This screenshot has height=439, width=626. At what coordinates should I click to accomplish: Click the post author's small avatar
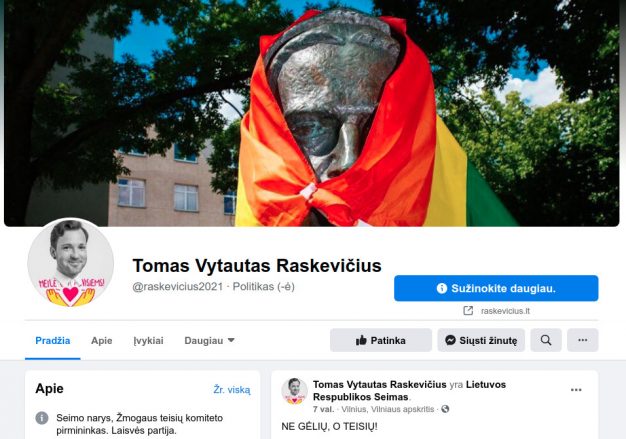(295, 391)
